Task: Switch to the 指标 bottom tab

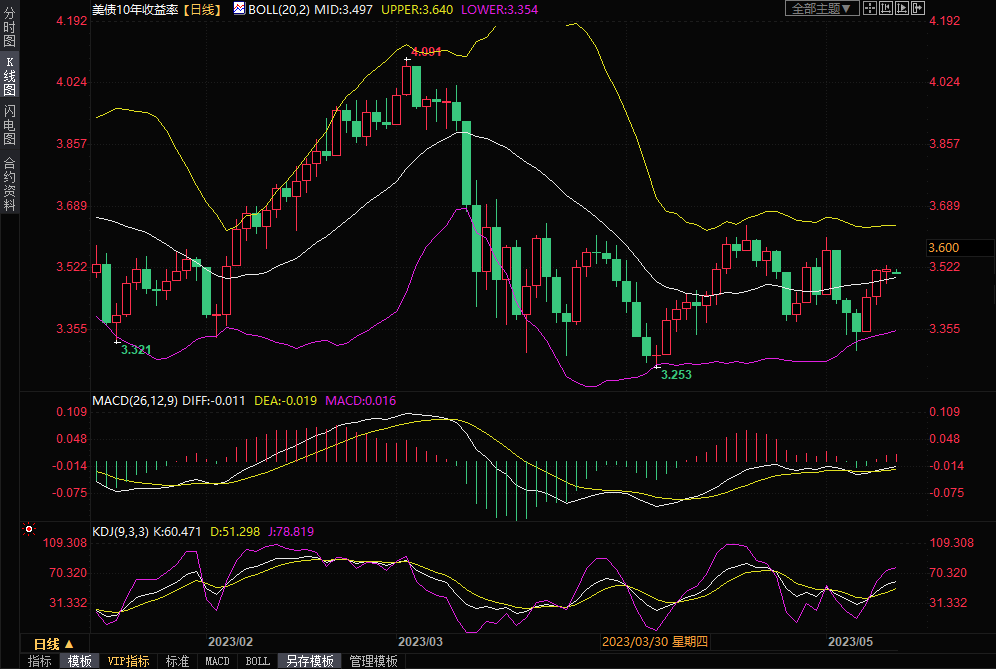Action: (39, 661)
